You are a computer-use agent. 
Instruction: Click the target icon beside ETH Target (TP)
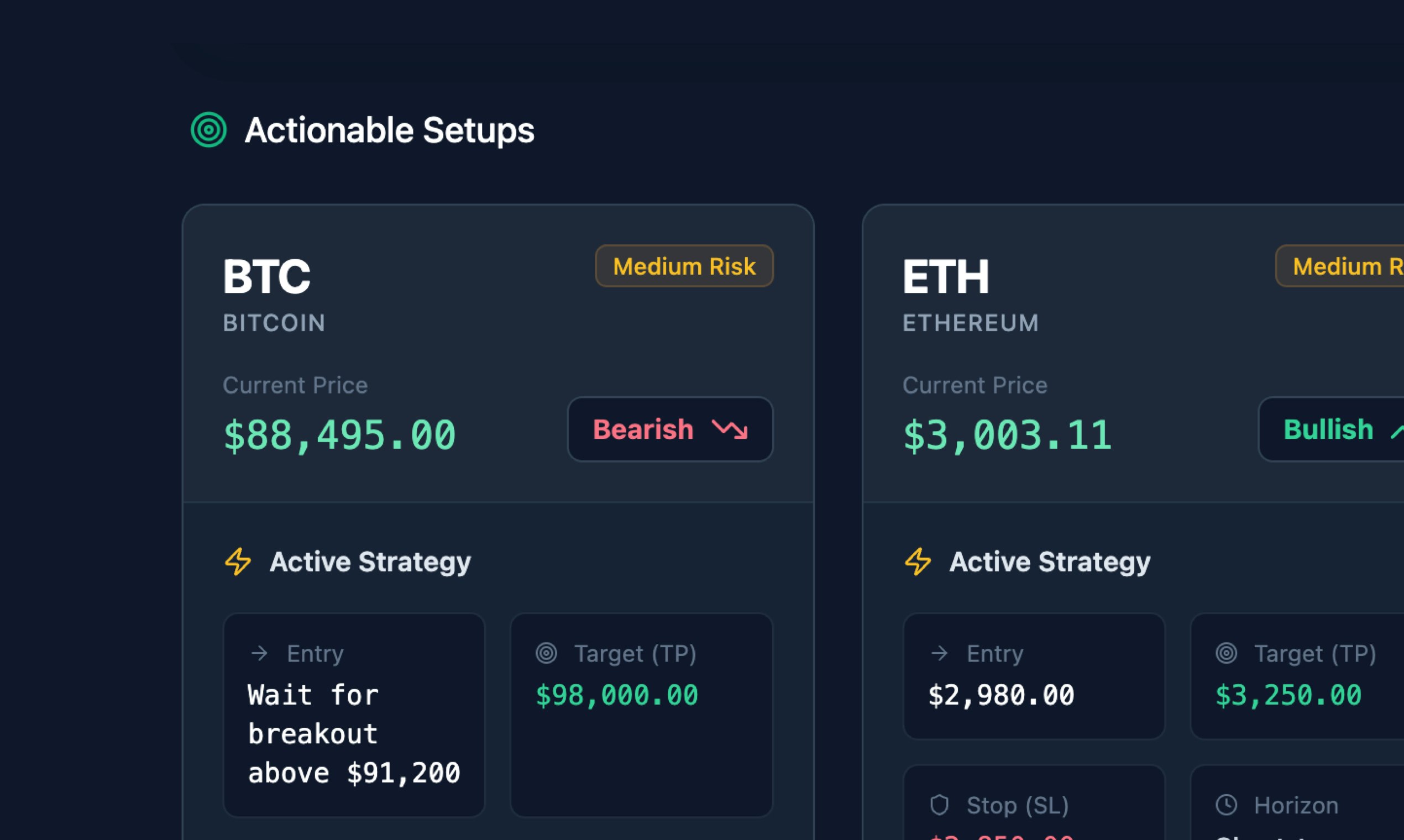[x=1225, y=654]
